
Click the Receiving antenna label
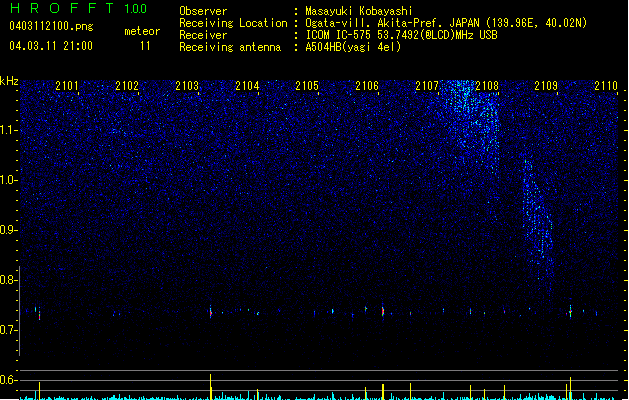pos(230,47)
